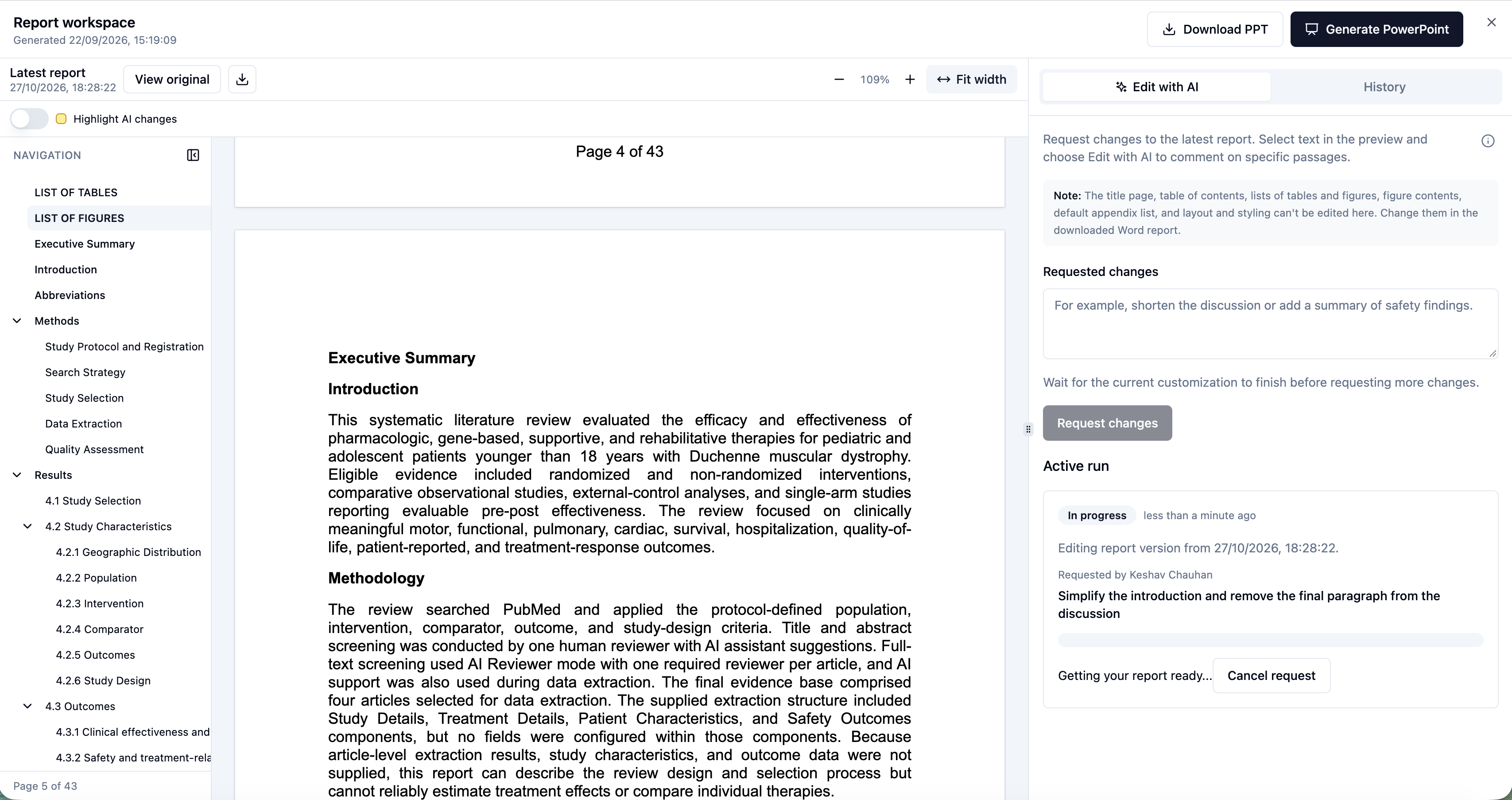
Task: Navigate to Executive Summary section
Action: [x=85, y=244]
